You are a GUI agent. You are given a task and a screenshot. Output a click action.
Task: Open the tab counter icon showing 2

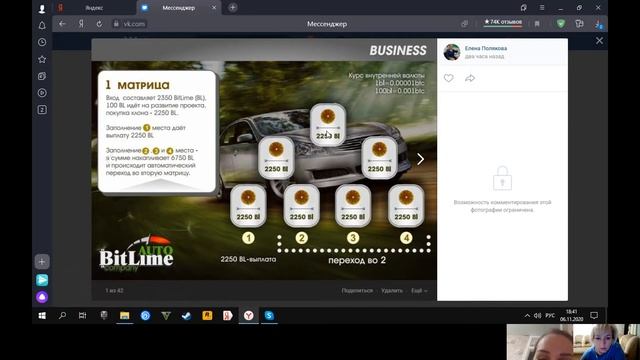point(42,109)
